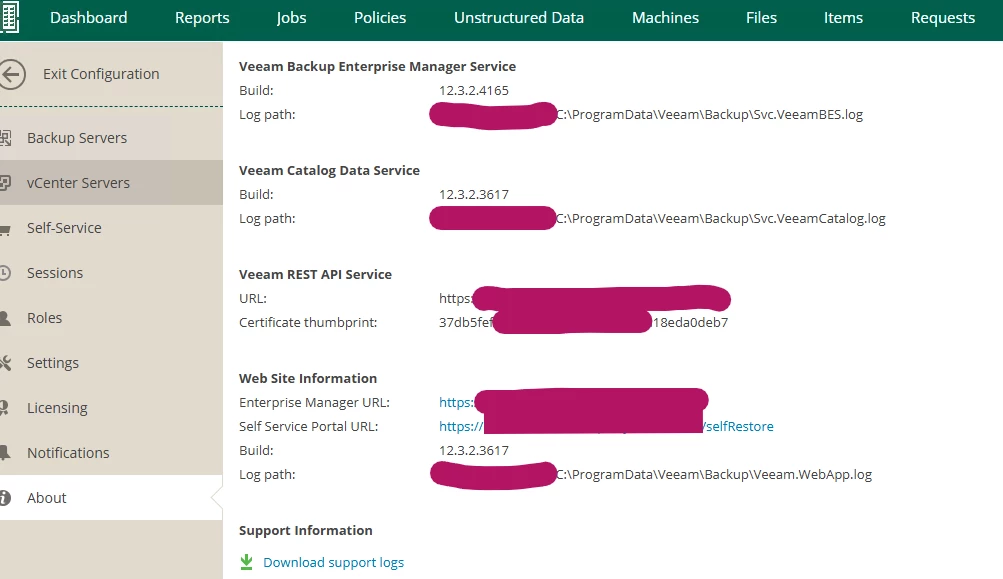The image size is (1003, 579).
Task: Select About in the sidebar
Action: [x=111, y=497]
